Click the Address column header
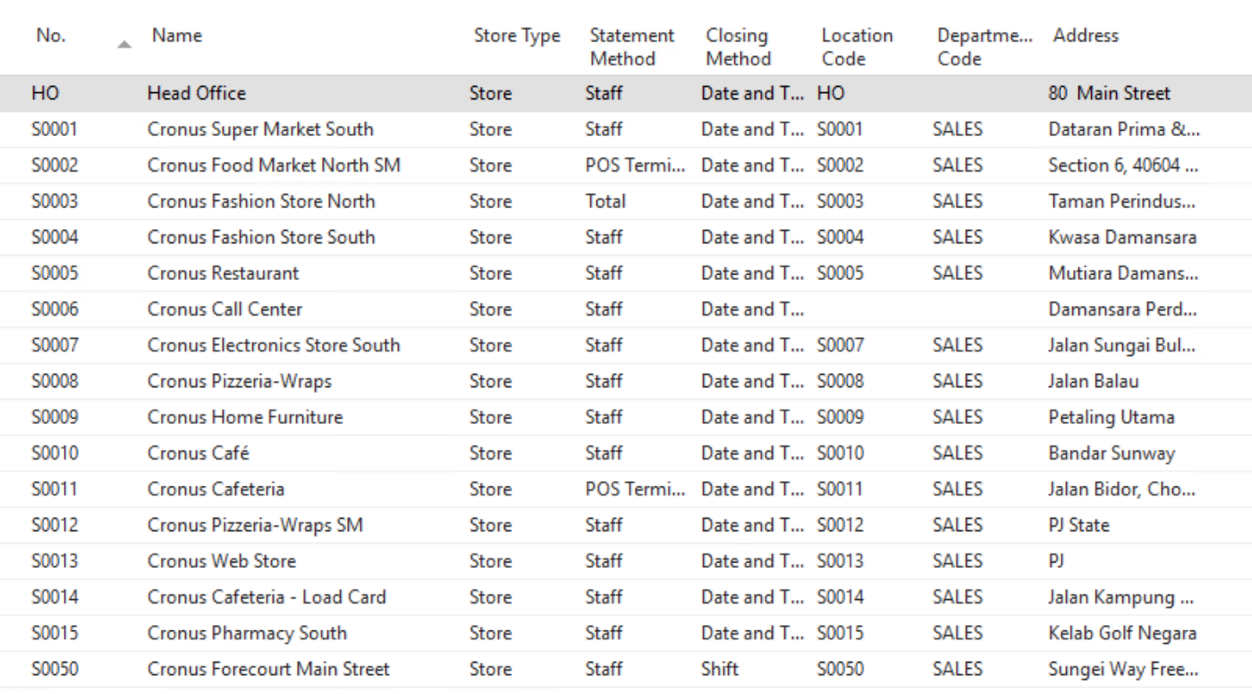The image size is (1252, 694). (x=1085, y=37)
